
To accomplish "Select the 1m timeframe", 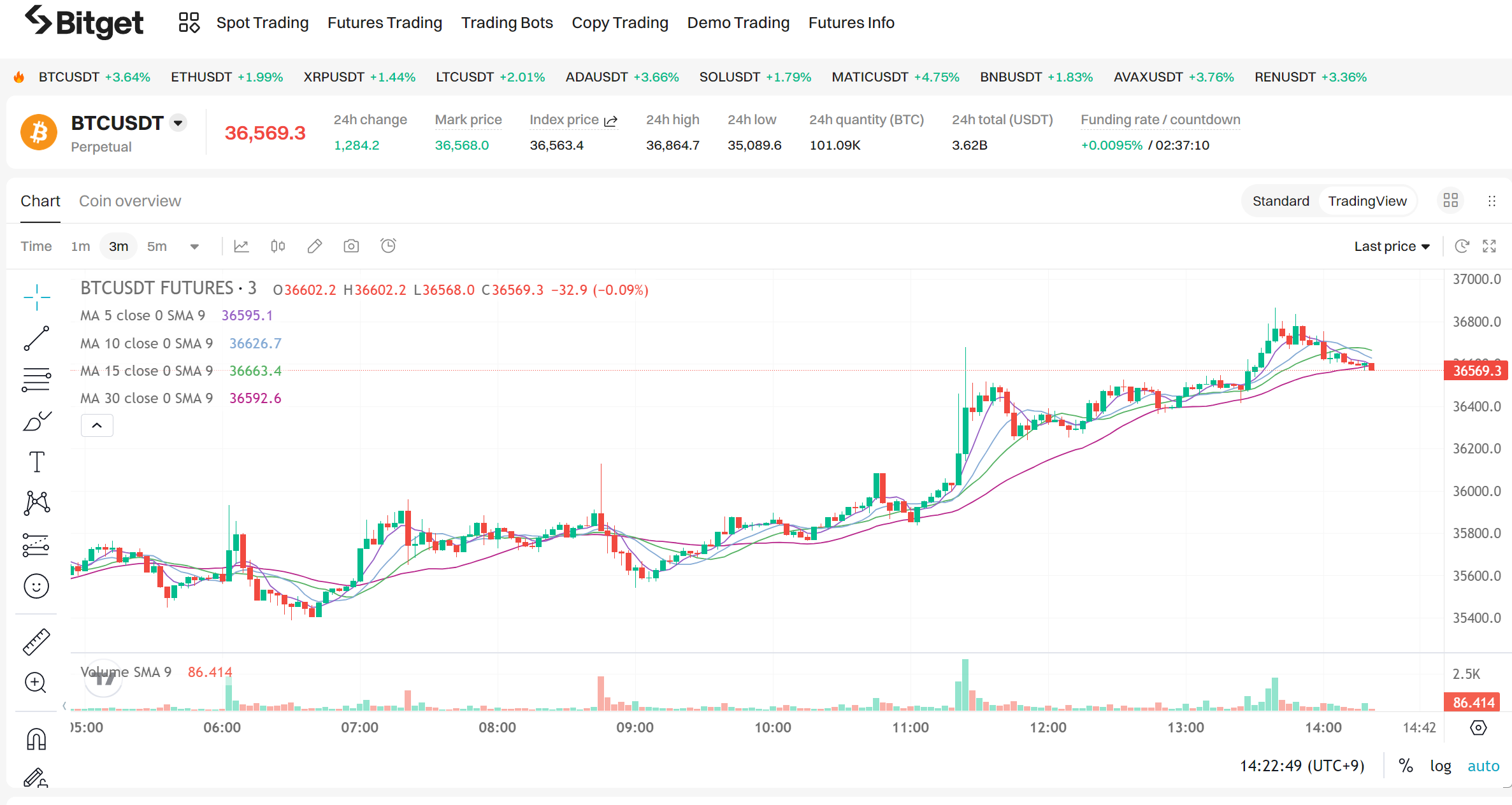I will click(x=80, y=246).
